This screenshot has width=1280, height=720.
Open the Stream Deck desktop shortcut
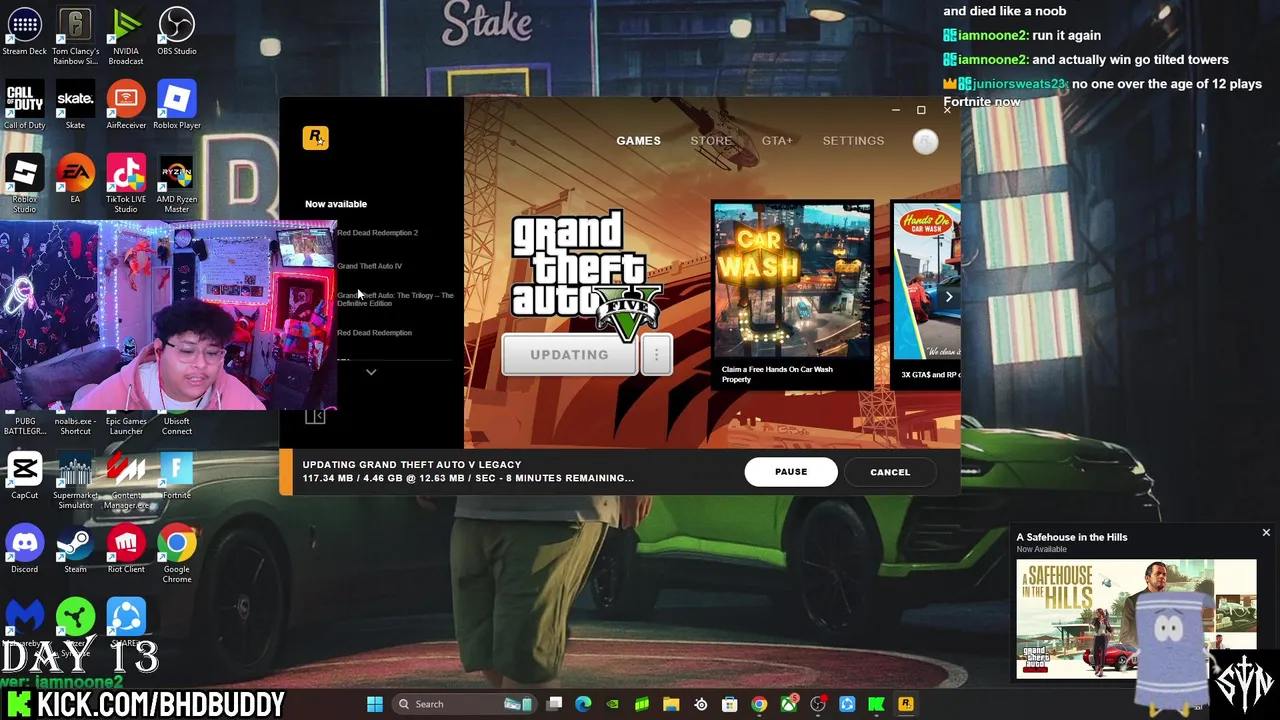click(x=24, y=32)
